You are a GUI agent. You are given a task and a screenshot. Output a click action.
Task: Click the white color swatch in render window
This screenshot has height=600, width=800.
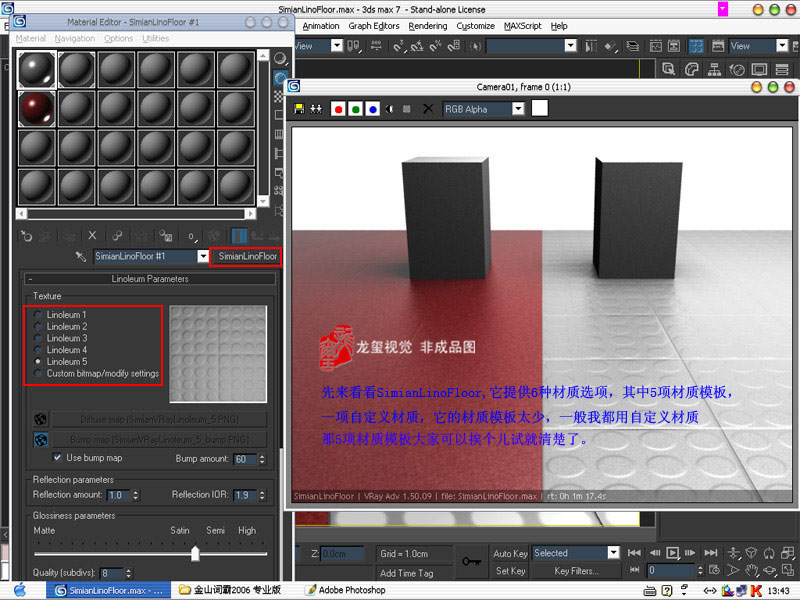coord(540,108)
